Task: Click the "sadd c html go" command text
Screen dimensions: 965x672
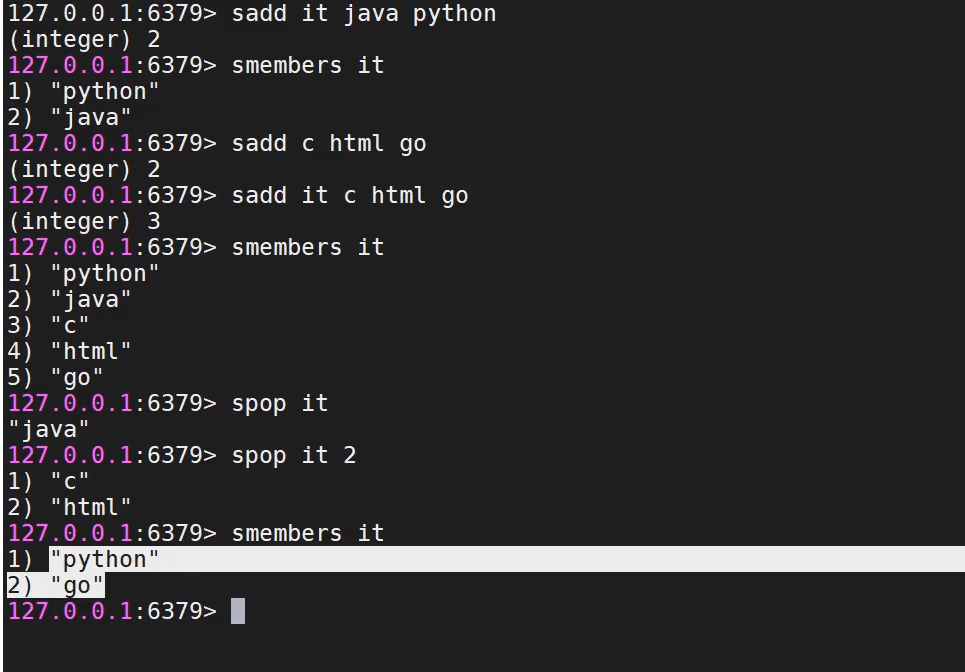Action: pos(328,144)
